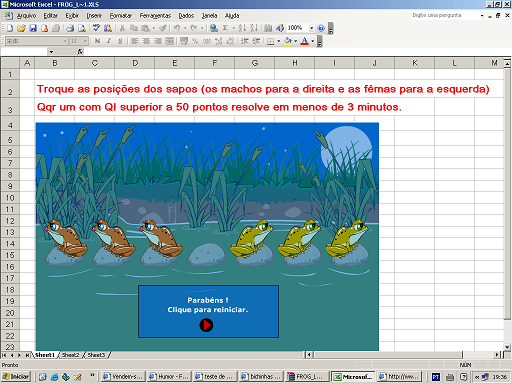Switch to the teste de taskbar window
This screenshot has height=384, width=512.
click(215, 377)
